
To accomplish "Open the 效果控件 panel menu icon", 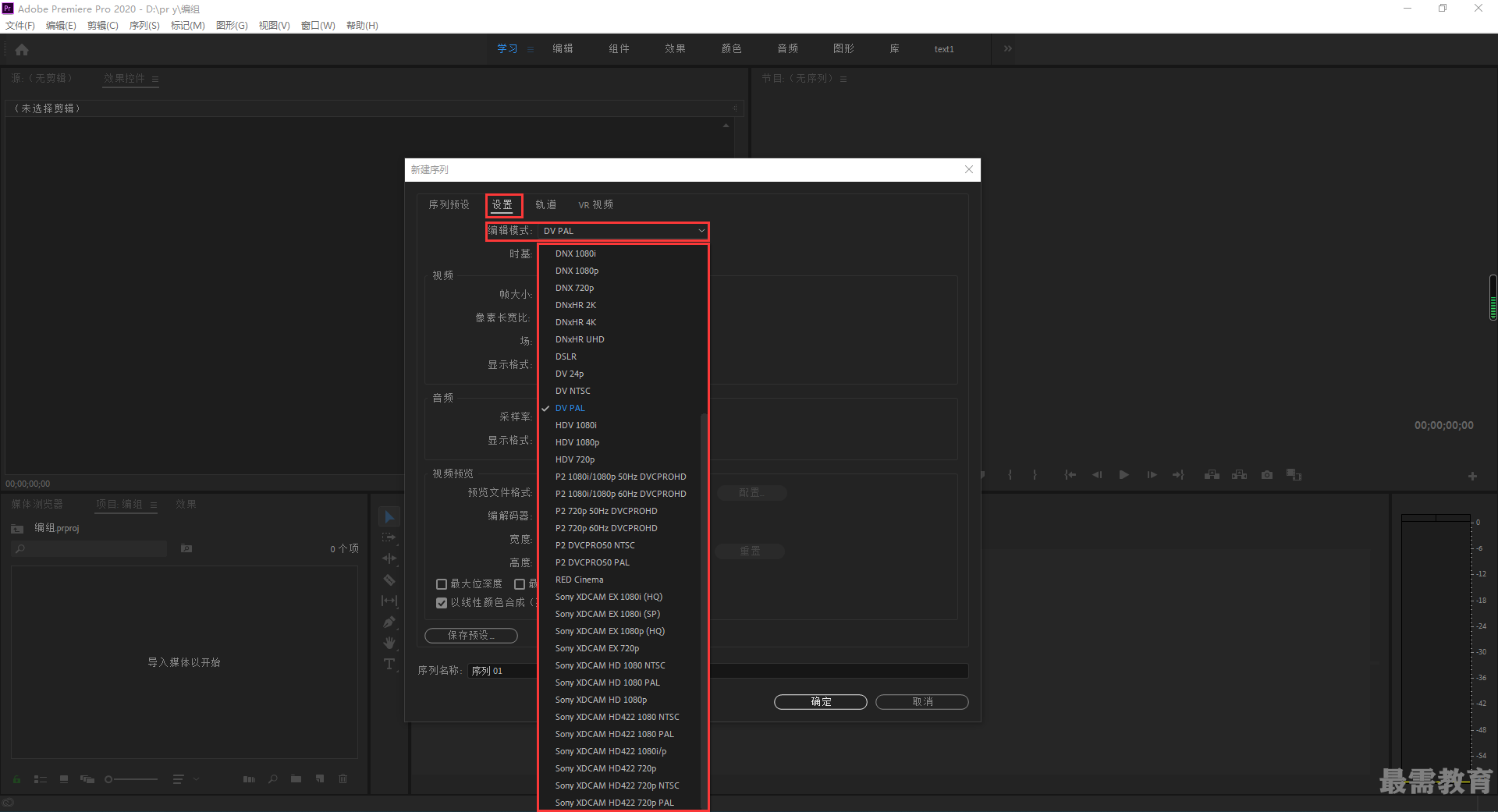I will point(155,79).
